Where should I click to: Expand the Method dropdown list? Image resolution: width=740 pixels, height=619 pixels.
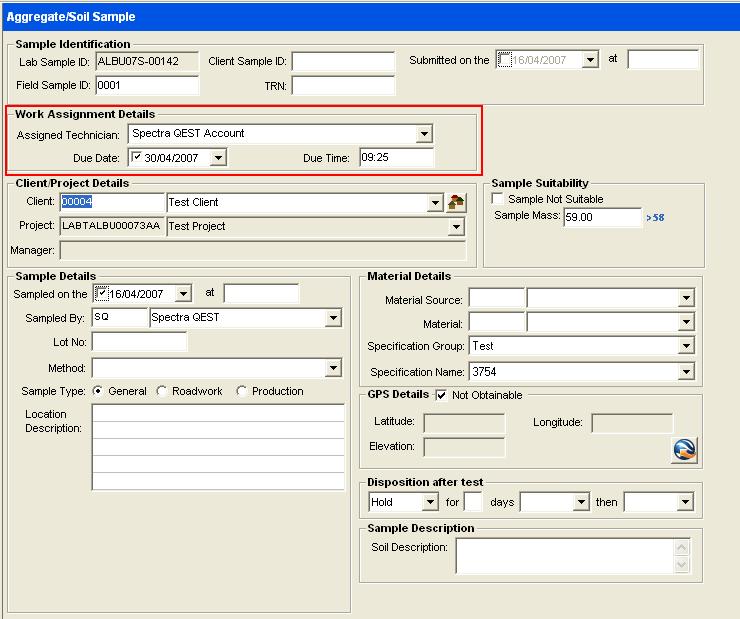pyautogui.click(x=334, y=369)
